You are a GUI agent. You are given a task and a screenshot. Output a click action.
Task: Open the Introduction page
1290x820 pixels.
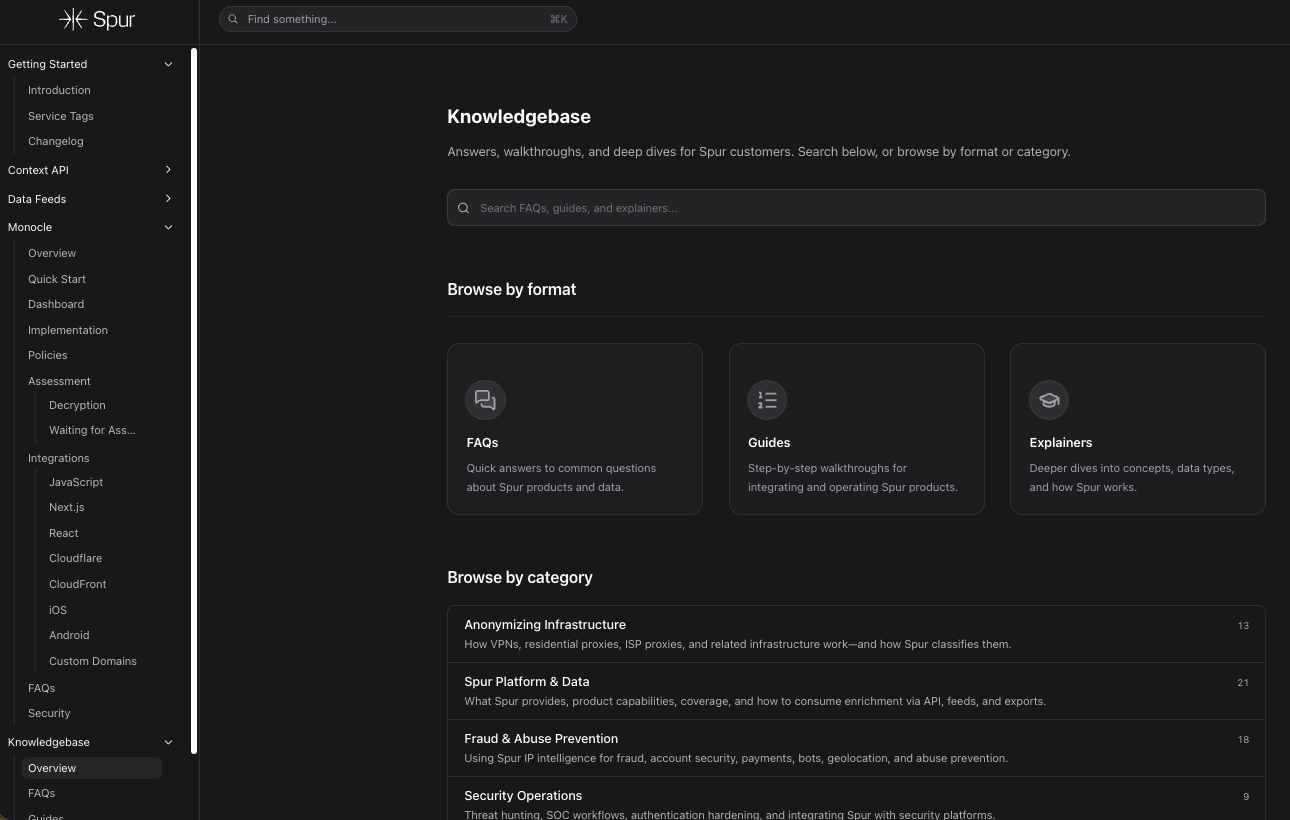(59, 90)
